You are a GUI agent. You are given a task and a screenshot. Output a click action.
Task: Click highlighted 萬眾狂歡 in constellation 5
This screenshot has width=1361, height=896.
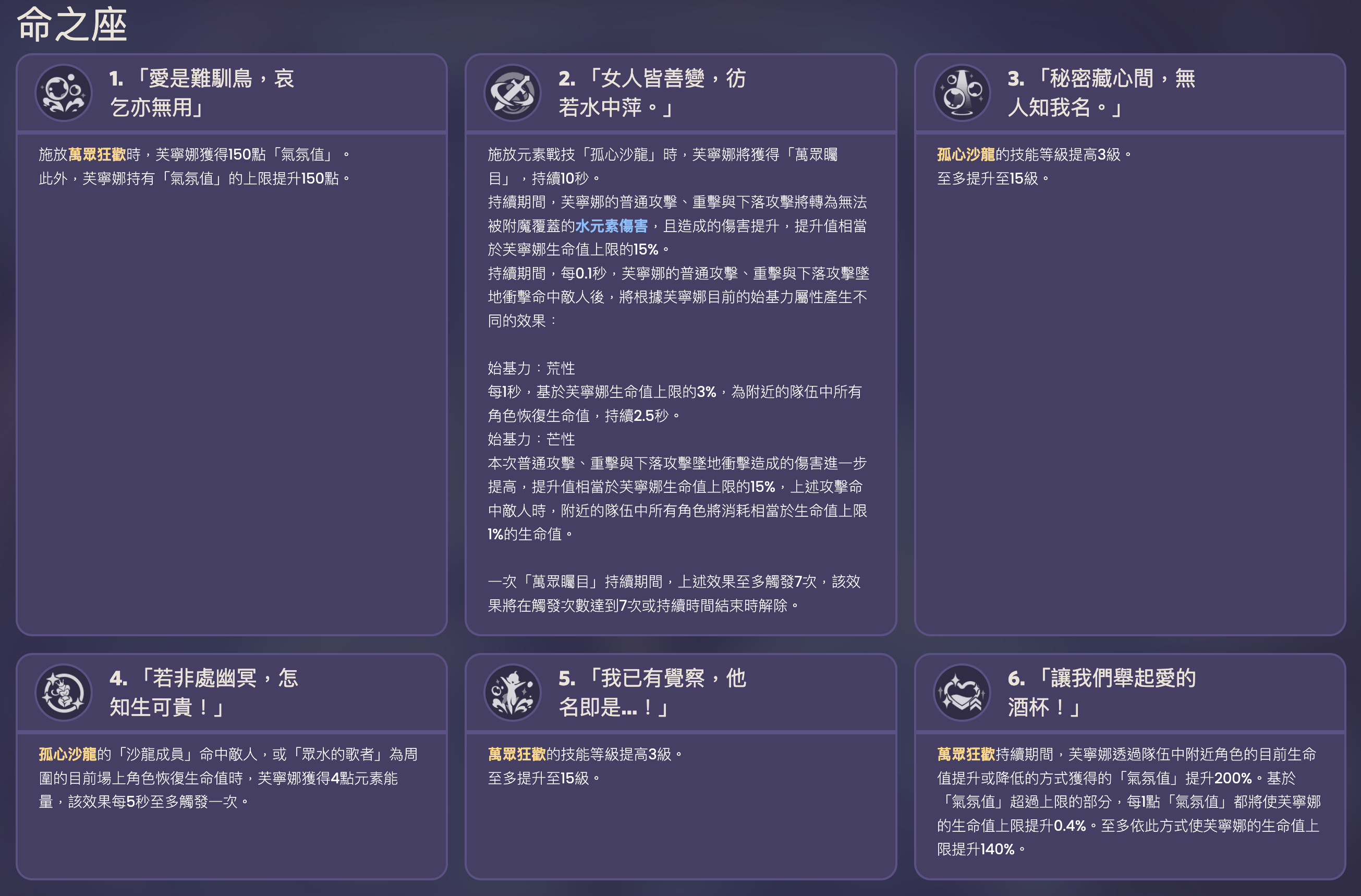coord(517,754)
